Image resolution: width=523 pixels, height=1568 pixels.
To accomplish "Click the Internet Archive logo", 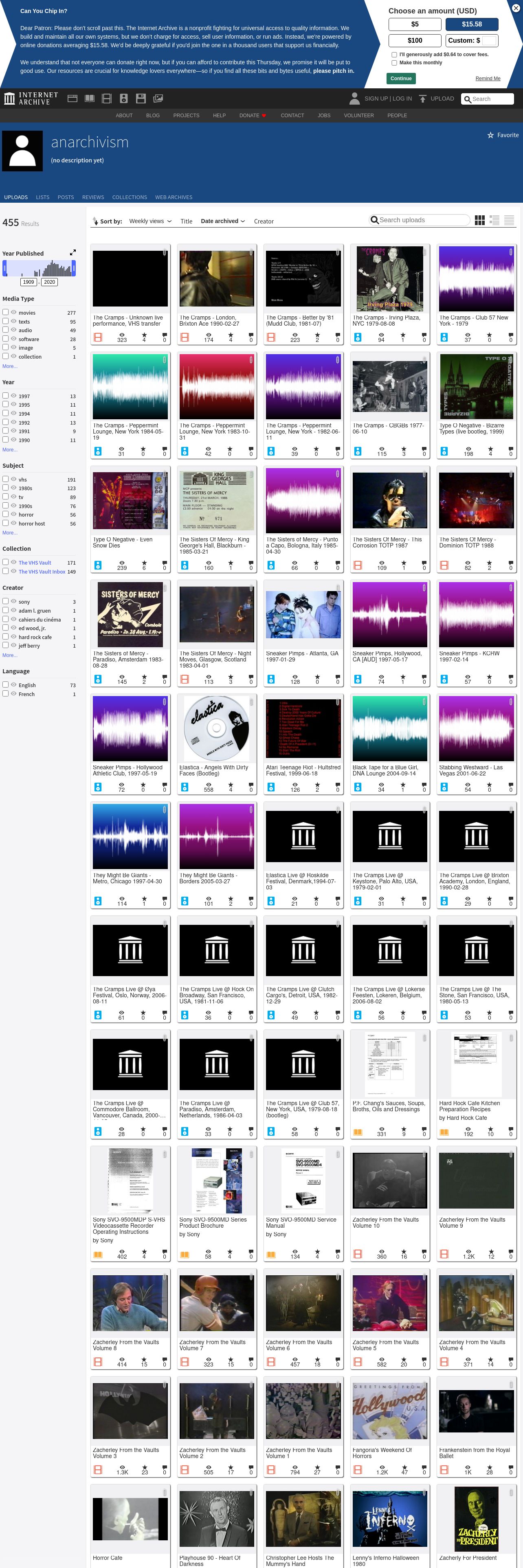I will [x=31, y=99].
